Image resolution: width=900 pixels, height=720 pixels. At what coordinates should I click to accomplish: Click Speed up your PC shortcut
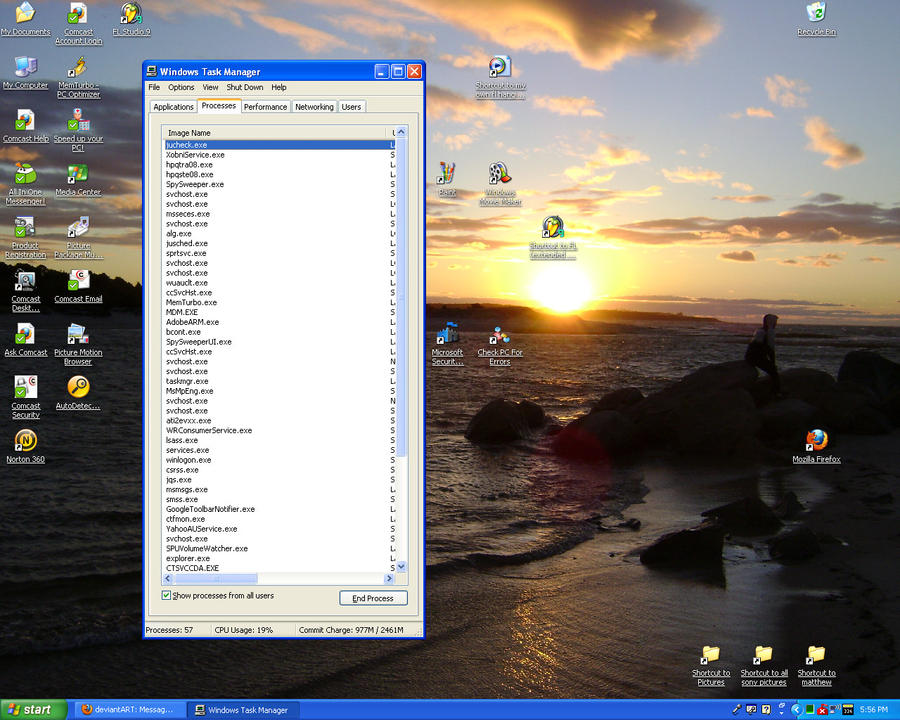79,130
